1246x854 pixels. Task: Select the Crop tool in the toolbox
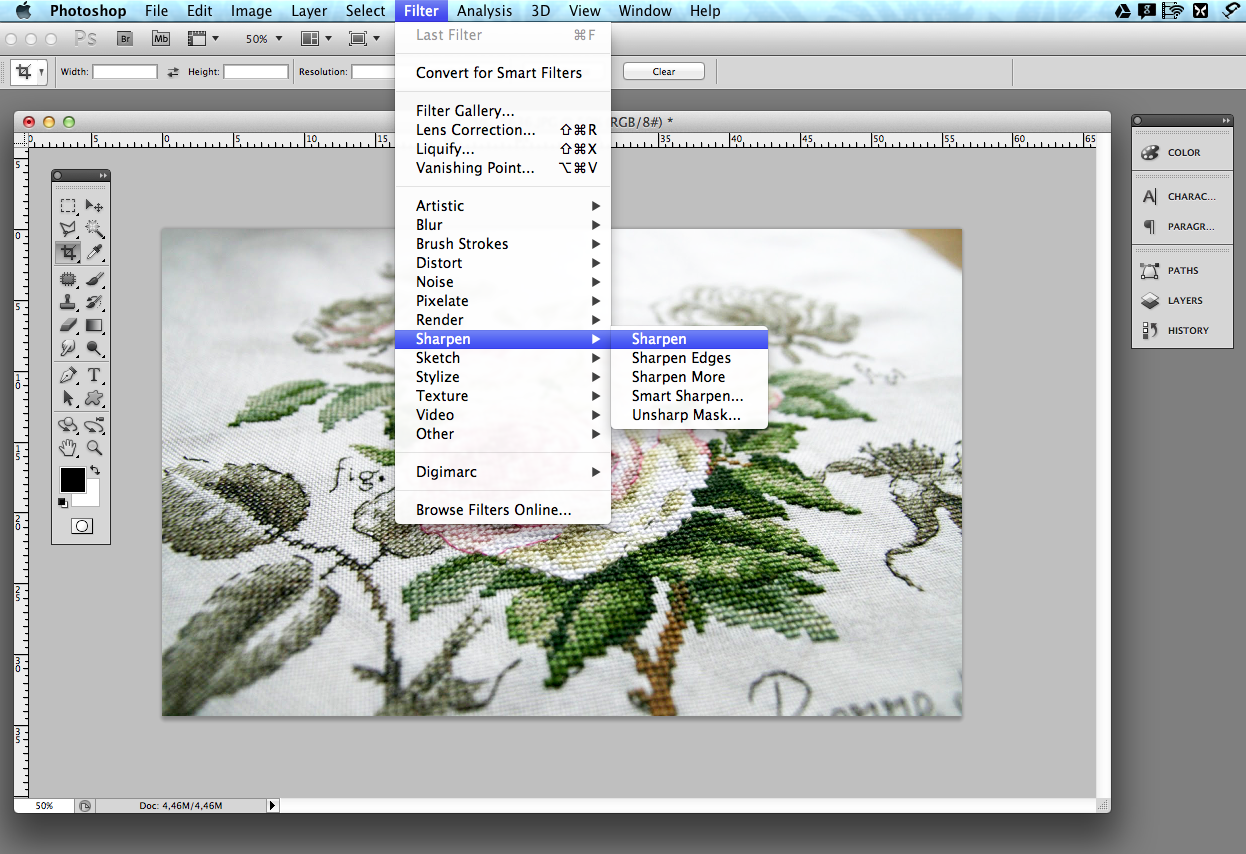68,252
